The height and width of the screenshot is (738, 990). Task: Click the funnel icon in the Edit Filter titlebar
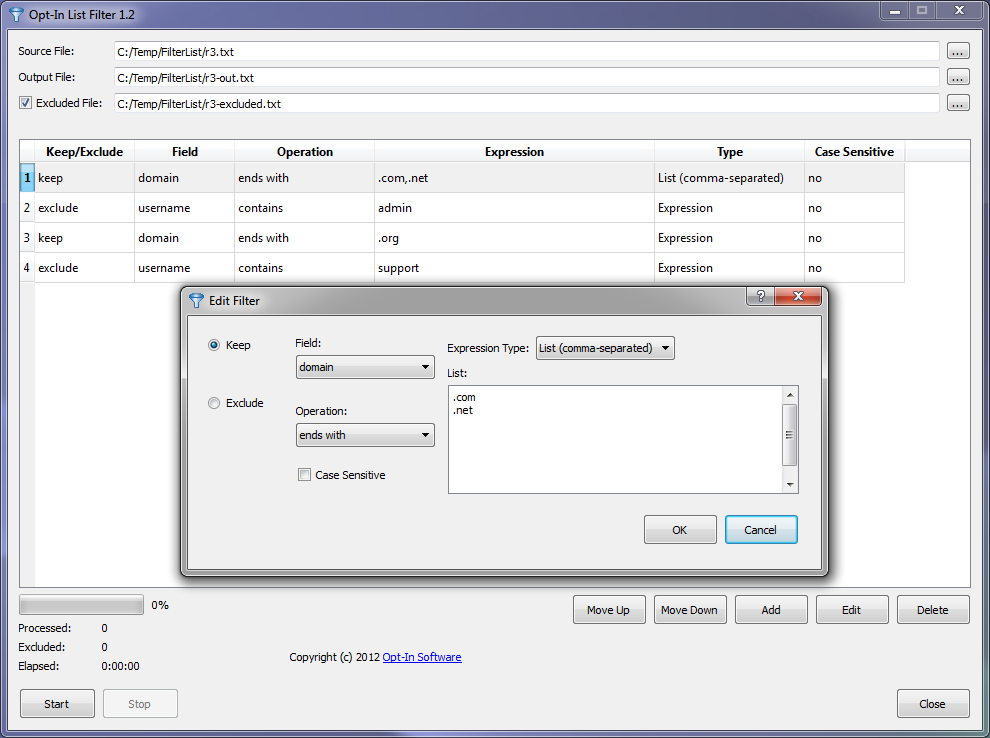point(195,300)
